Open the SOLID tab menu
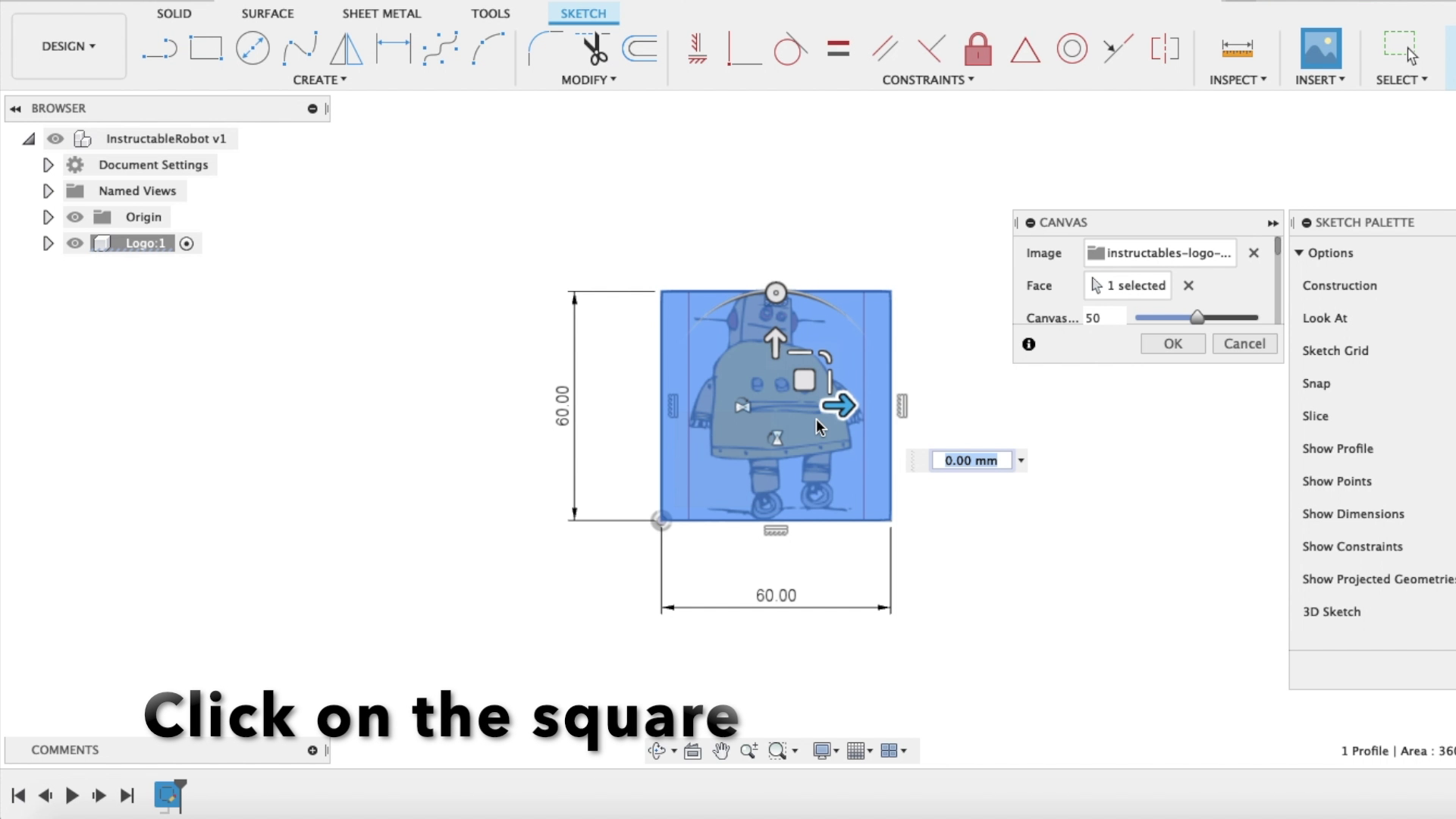 click(x=174, y=13)
